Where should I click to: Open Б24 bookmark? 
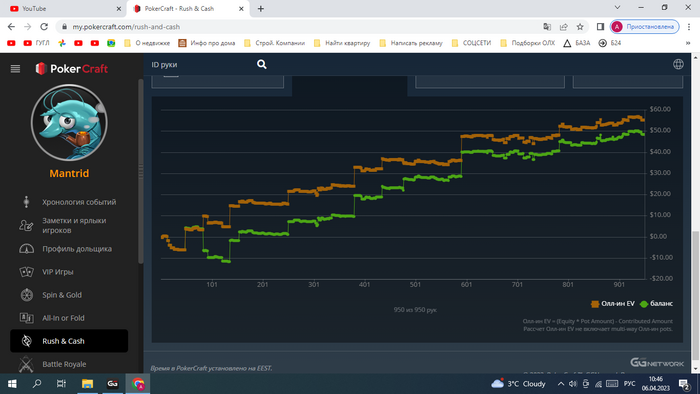610,43
